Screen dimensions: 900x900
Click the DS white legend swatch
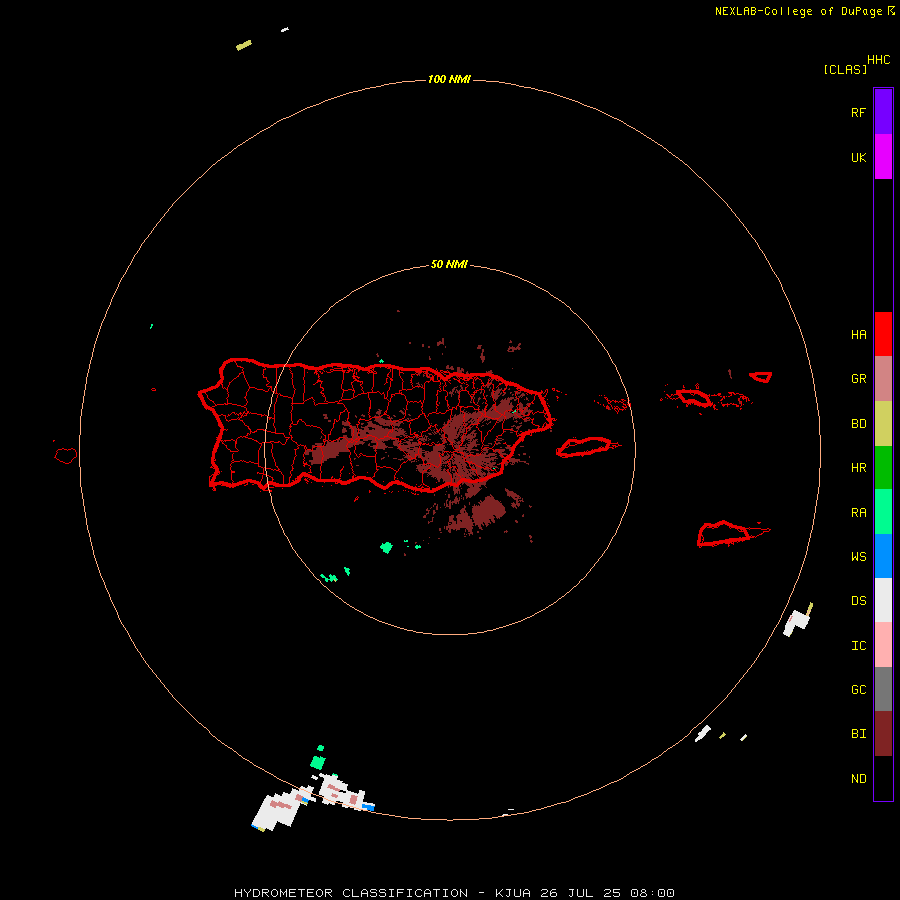pos(883,600)
